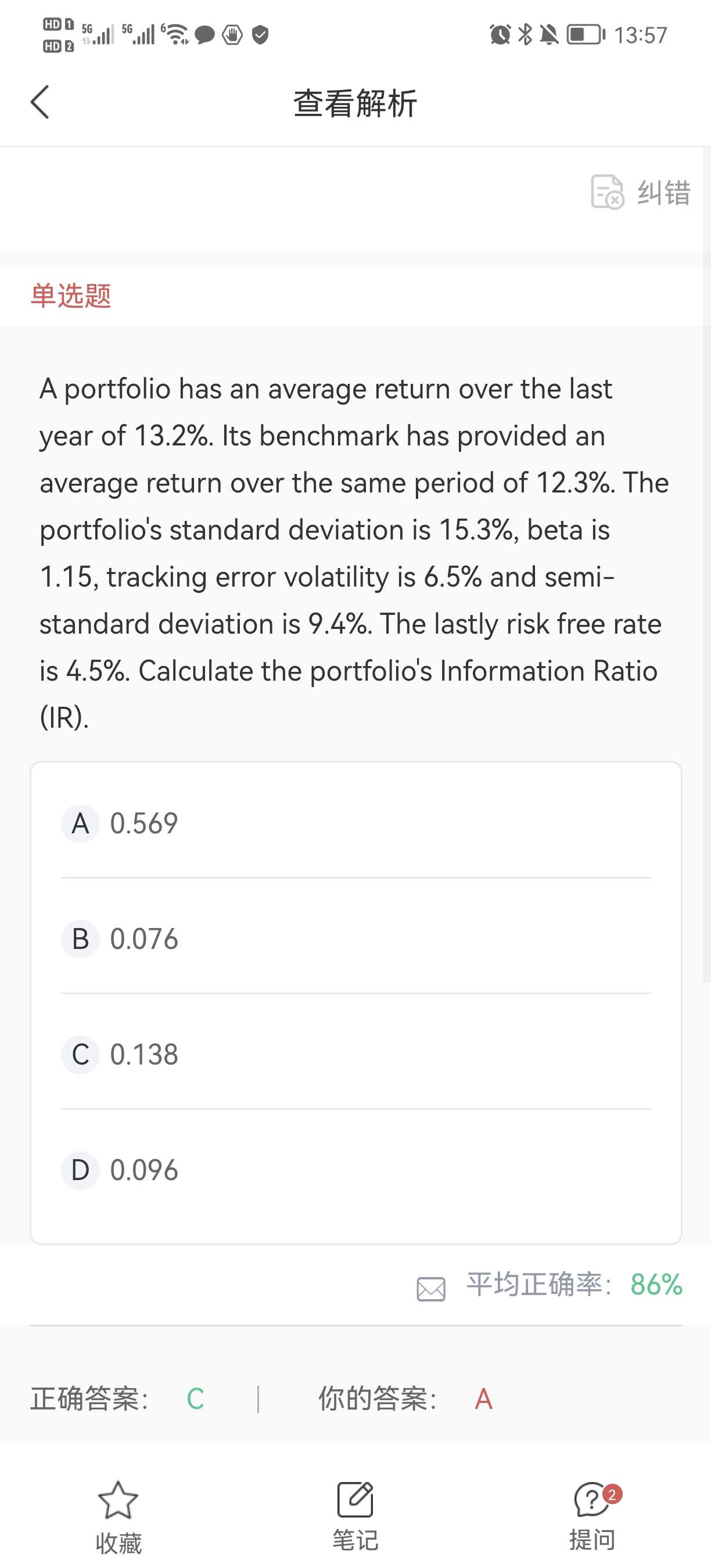This screenshot has width=711, height=1568.
Task: Tap the 收藏 label in bottom bar
Action: pyautogui.click(x=118, y=1543)
